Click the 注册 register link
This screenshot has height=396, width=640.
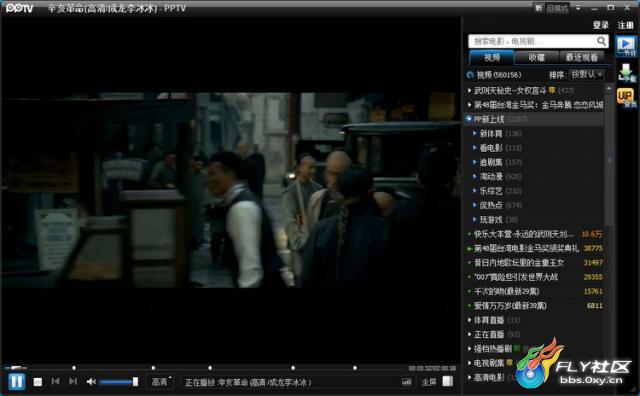(625, 25)
